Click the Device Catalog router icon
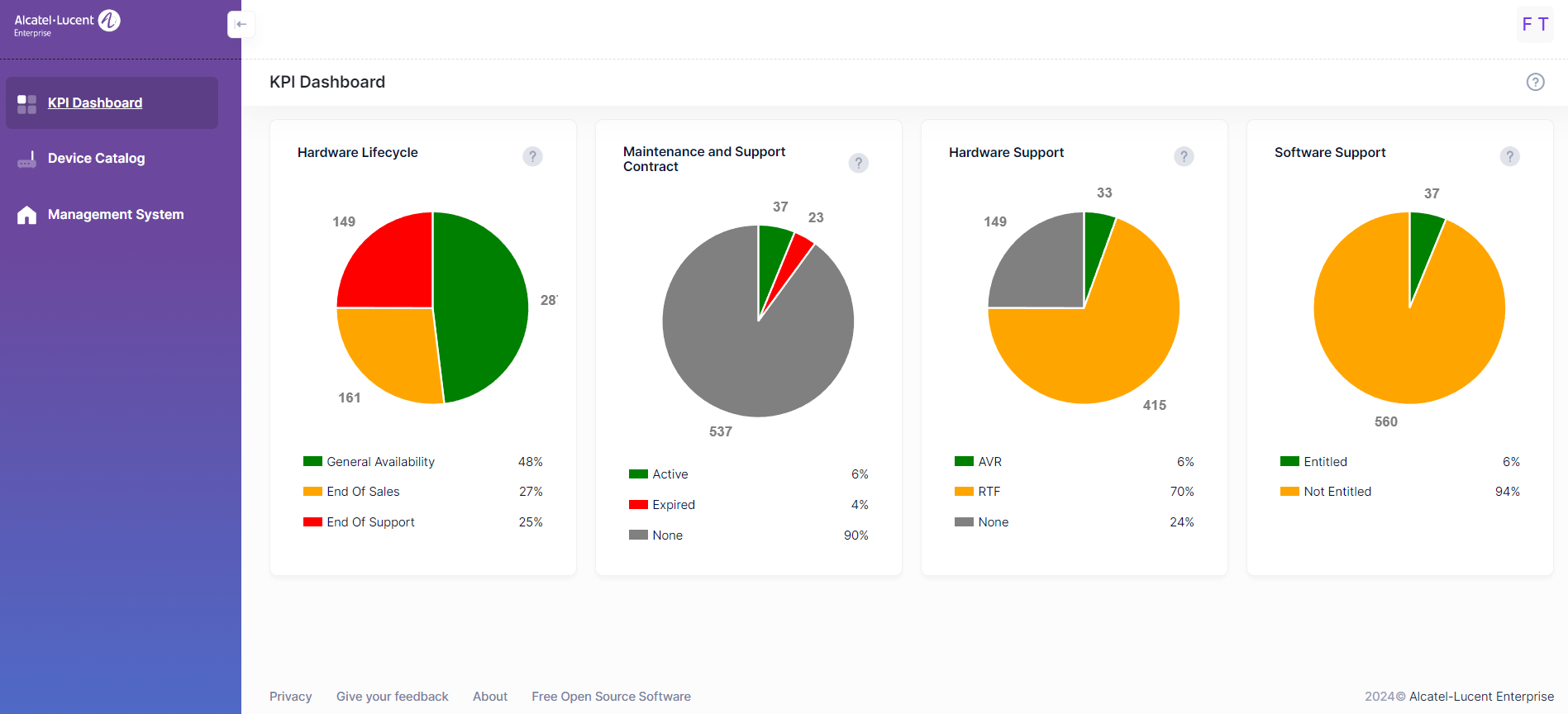The width and height of the screenshot is (1568, 714). [x=26, y=159]
